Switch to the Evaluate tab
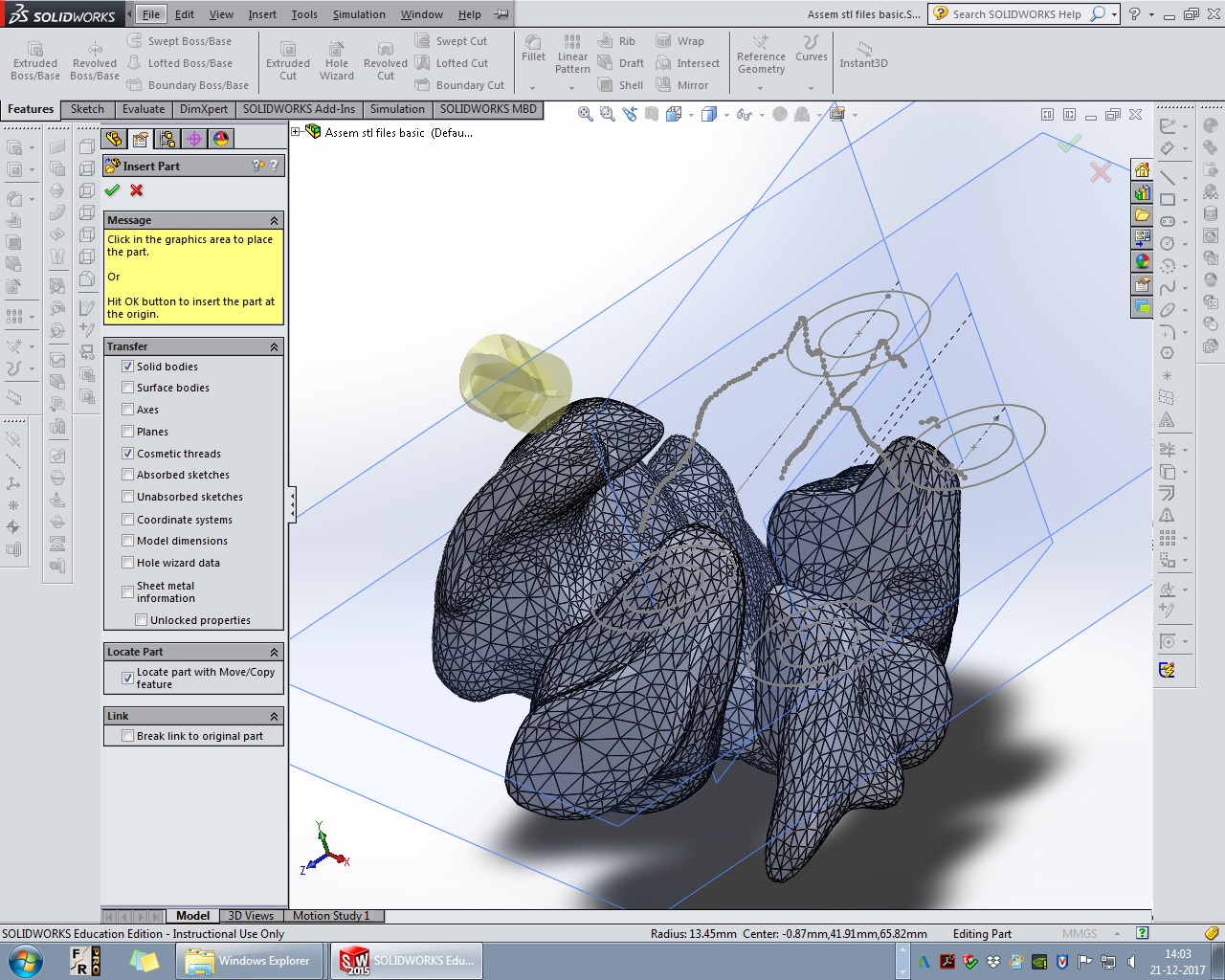1225x980 pixels. click(x=144, y=109)
